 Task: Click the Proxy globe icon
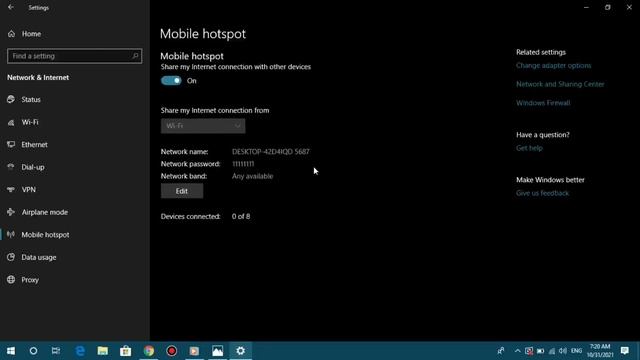tap(11, 280)
